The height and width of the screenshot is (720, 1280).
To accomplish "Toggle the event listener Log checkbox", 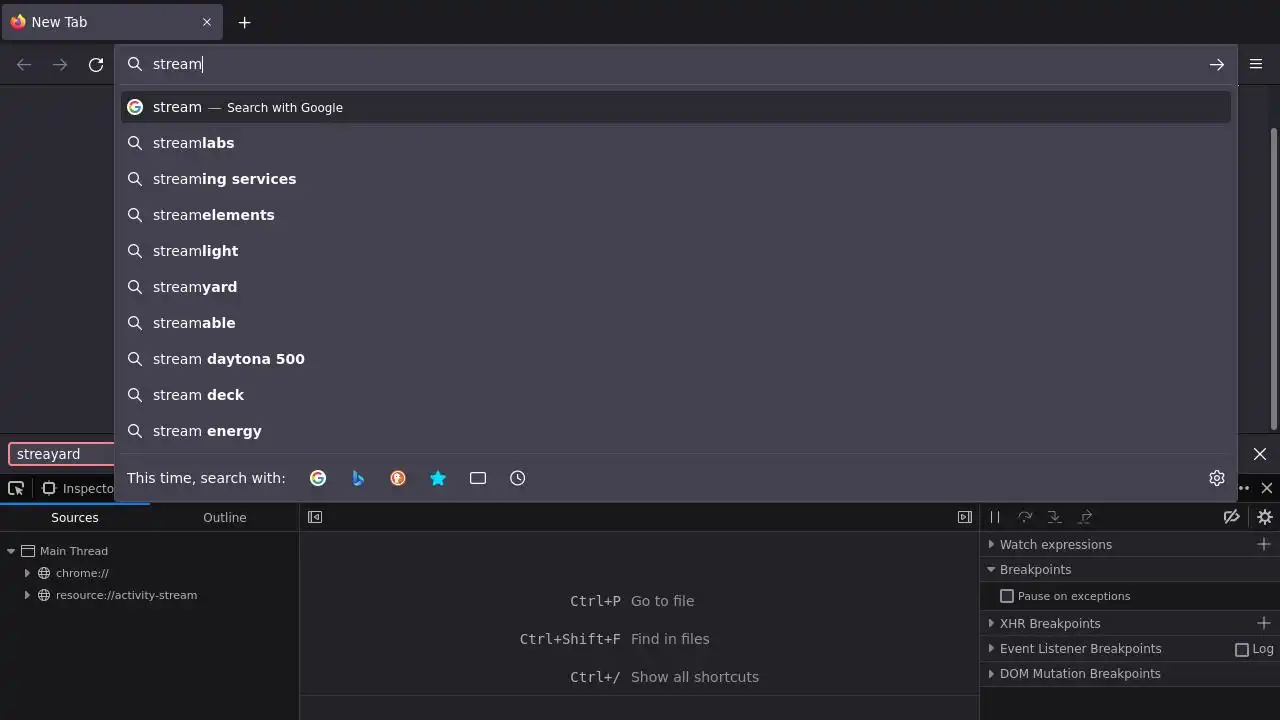I will [1242, 649].
